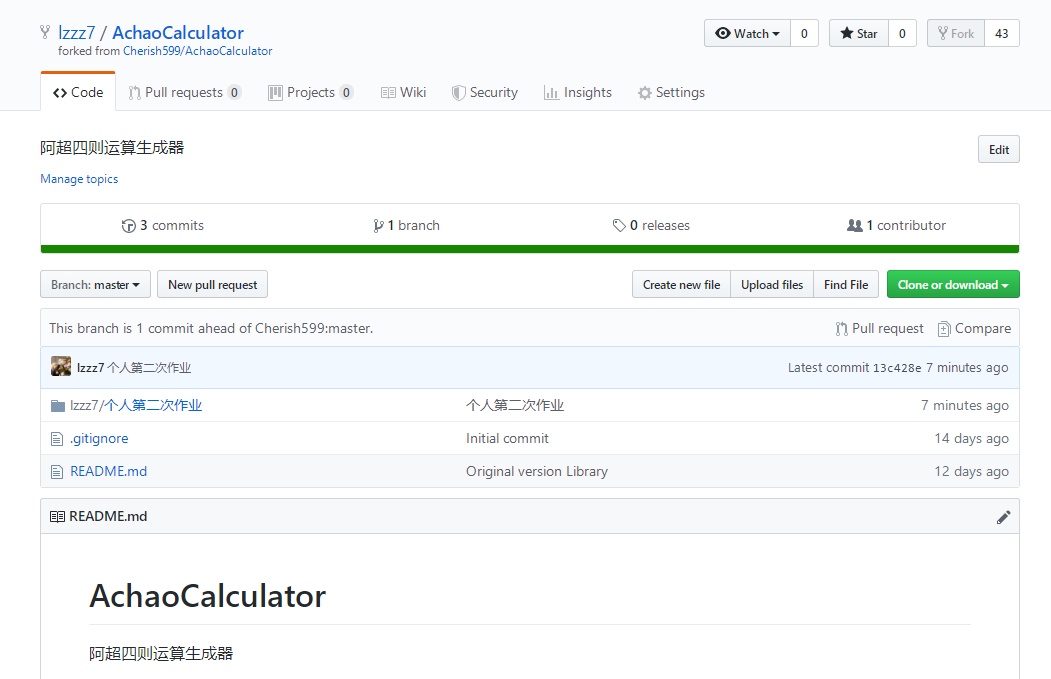Click the fork icon beside lzzz7 repository name
This screenshot has width=1051, height=679.
point(45,32)
